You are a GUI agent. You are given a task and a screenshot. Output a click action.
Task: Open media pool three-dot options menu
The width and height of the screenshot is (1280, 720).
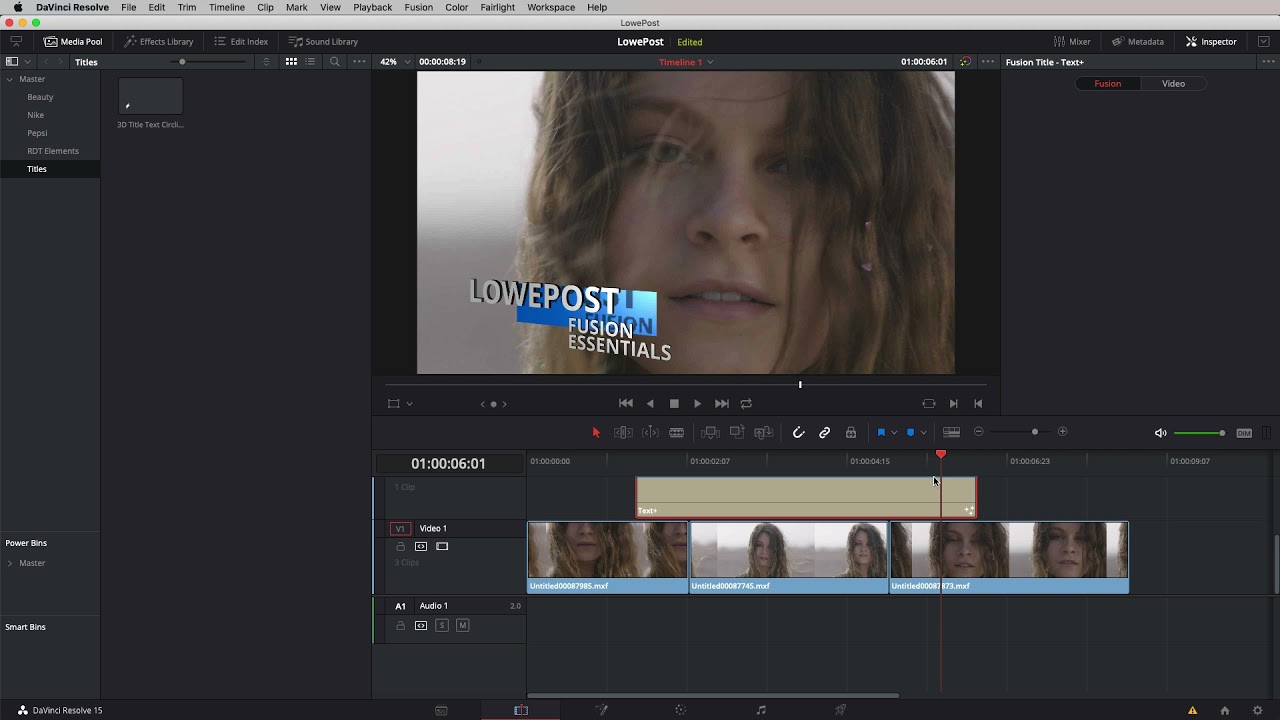(x=359, y=62)
